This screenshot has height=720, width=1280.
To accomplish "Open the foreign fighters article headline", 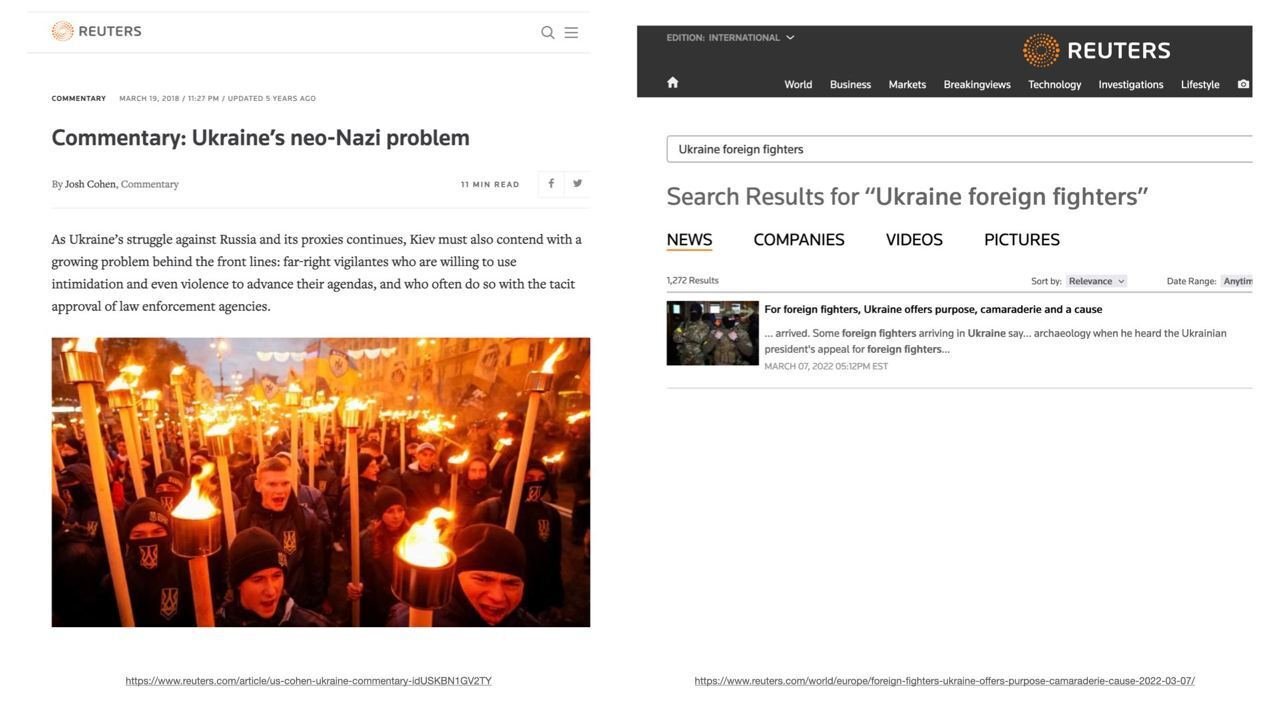I will coord(933,310).
